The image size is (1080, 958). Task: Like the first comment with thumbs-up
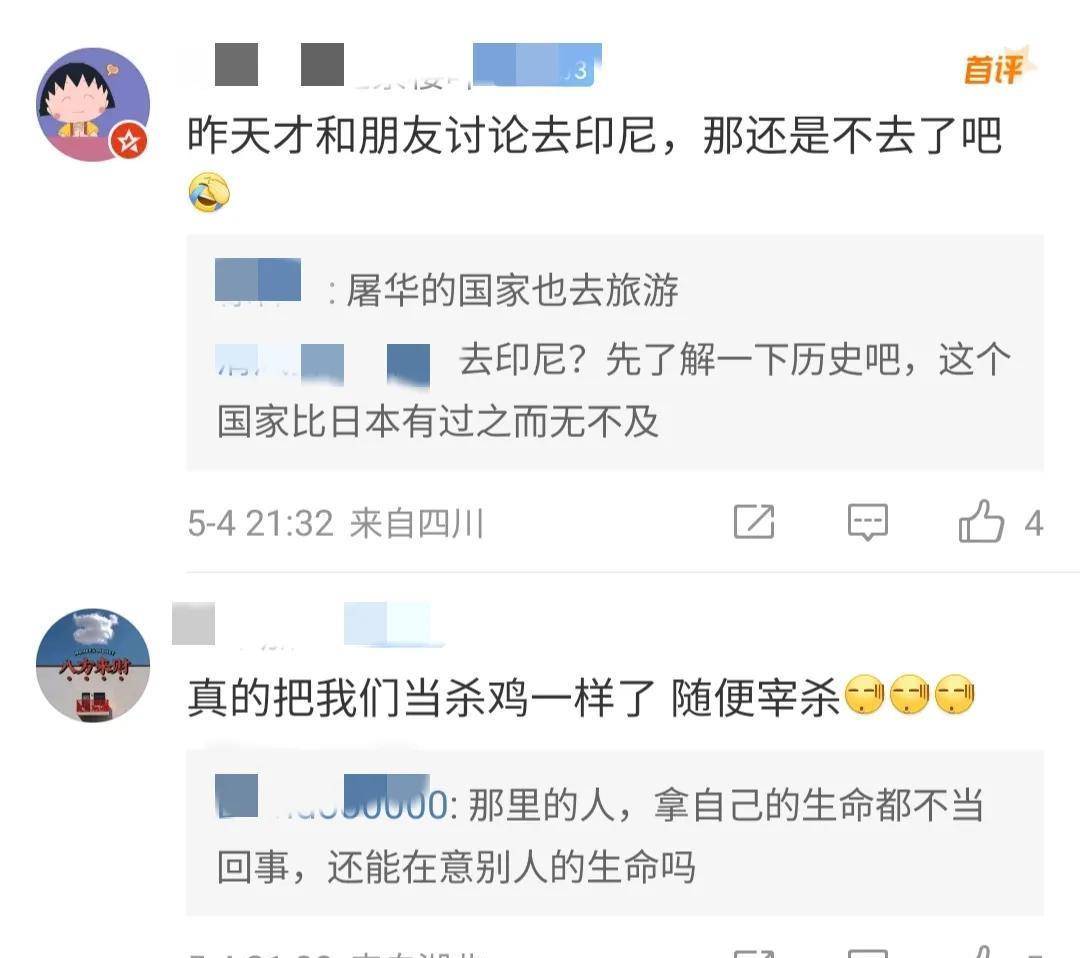point(981,521)
